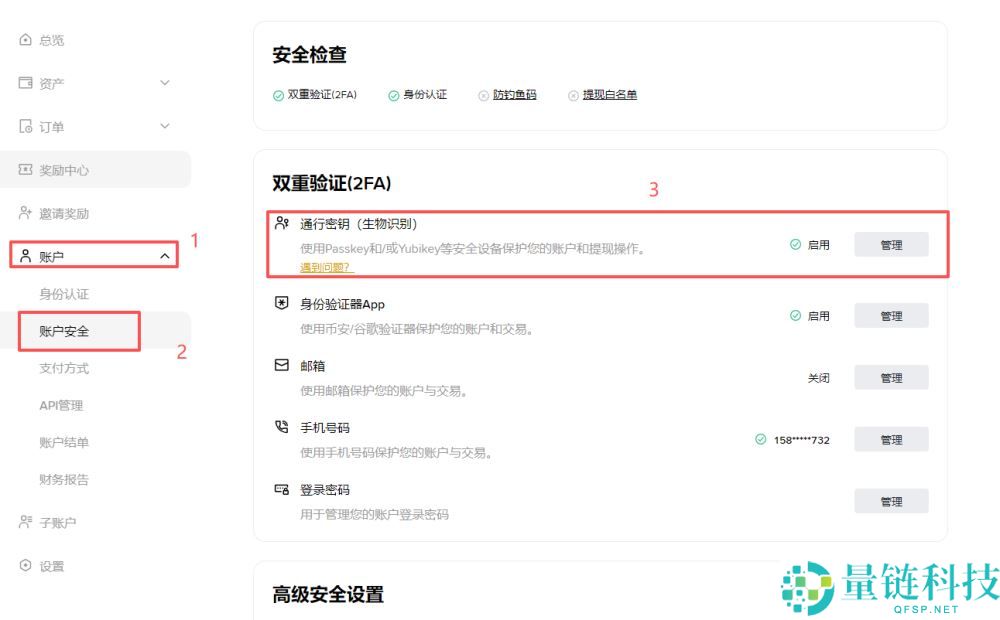Click the 身份验证器App icon
1000x620 pixels.
pos(281,303)
